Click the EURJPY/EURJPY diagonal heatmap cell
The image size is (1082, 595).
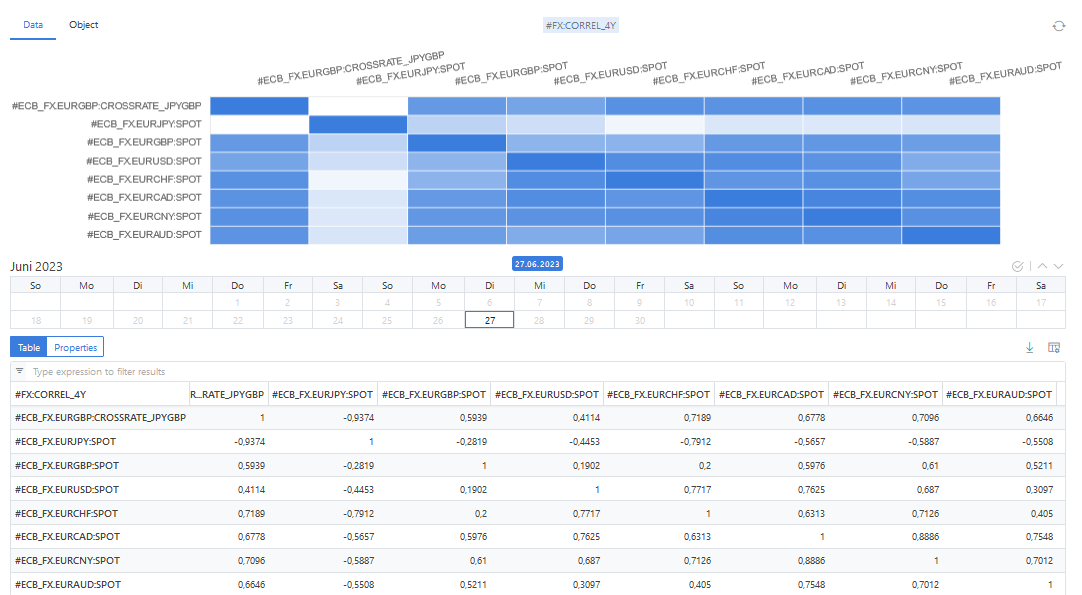pyautogui.click(x=358, y=125)
